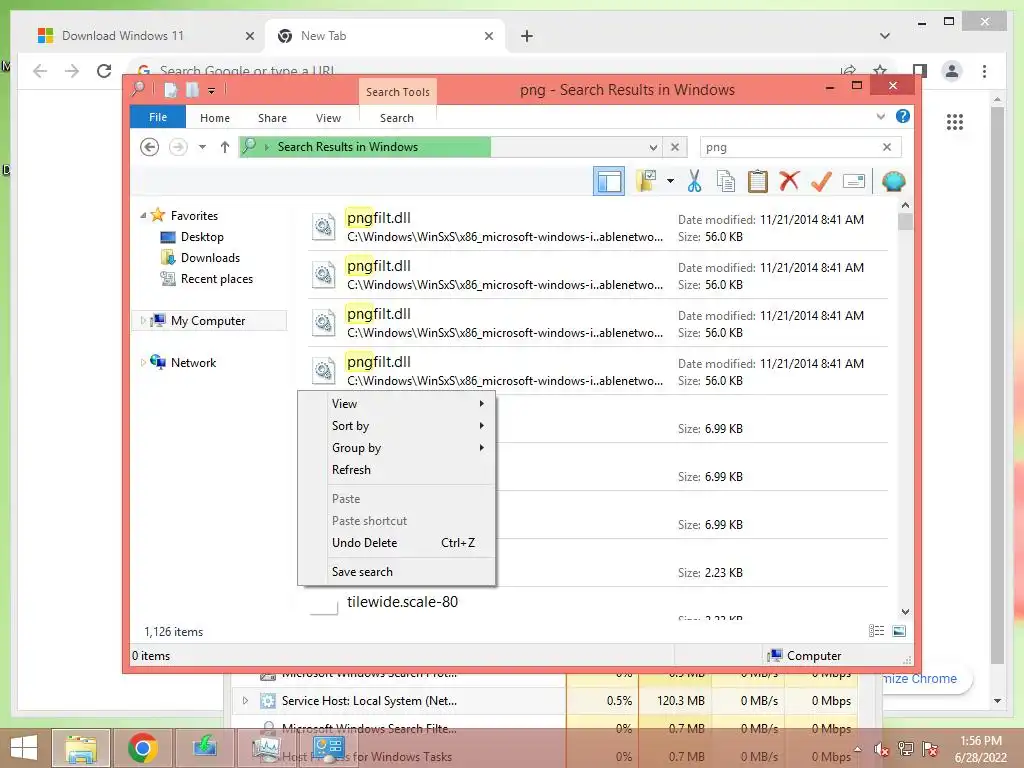Click the blue Help question mark icon
The height and width of the screenshot is (768, 1024).
click(x=903, y=116)
